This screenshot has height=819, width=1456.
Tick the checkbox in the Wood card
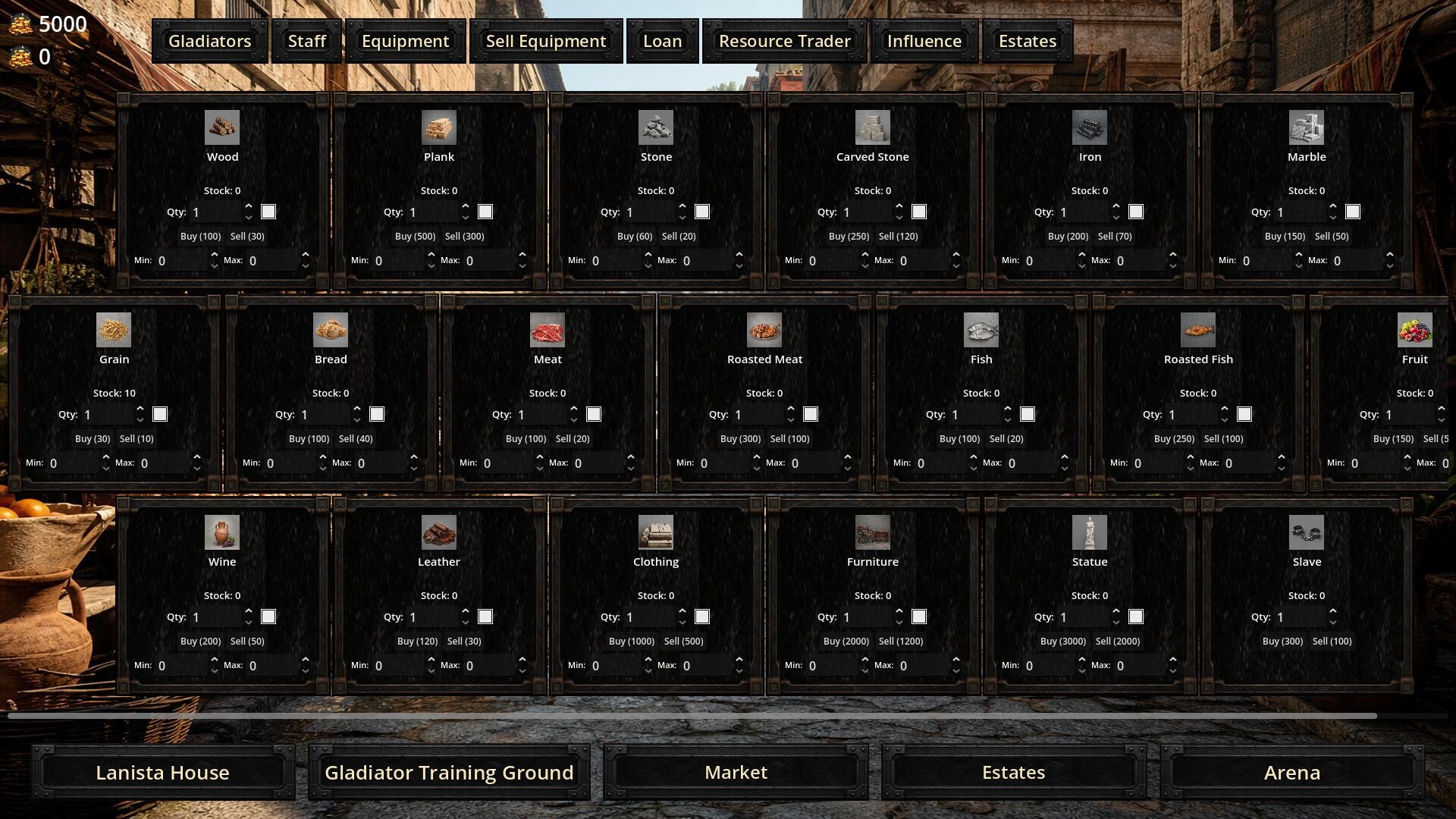(268, 212)
